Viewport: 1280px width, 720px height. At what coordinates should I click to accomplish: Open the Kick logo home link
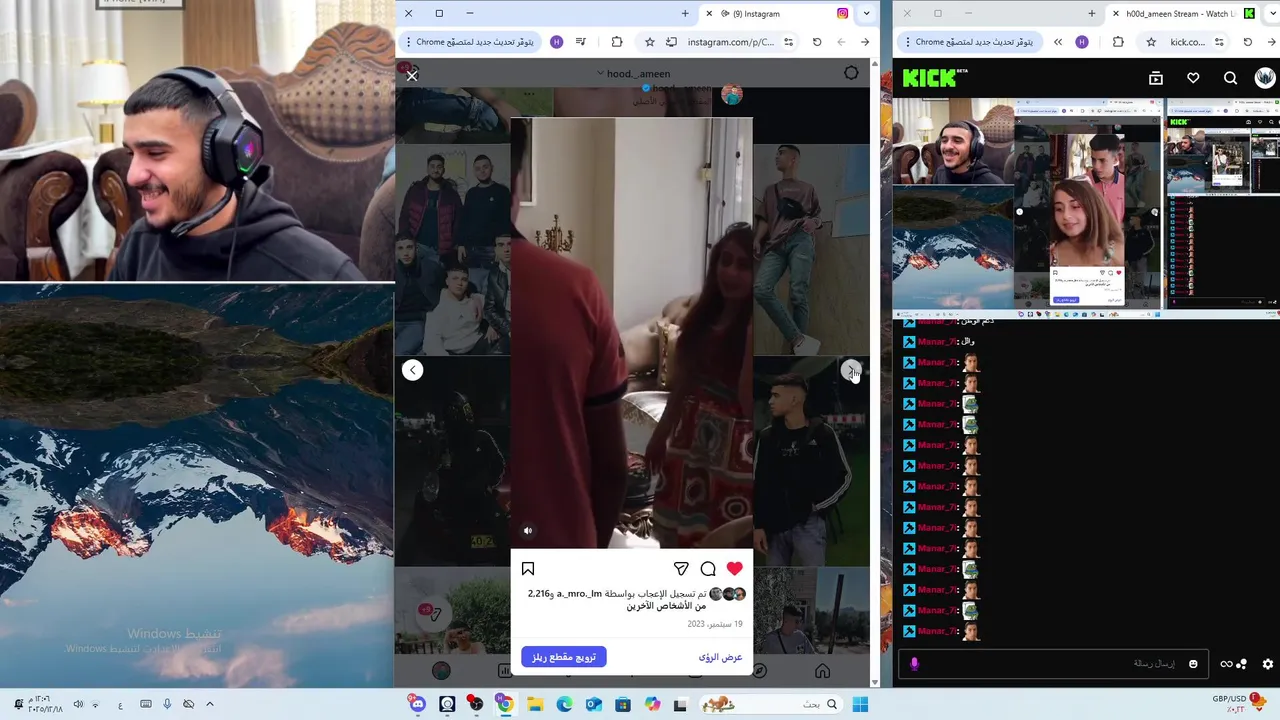tap(935, 78)
